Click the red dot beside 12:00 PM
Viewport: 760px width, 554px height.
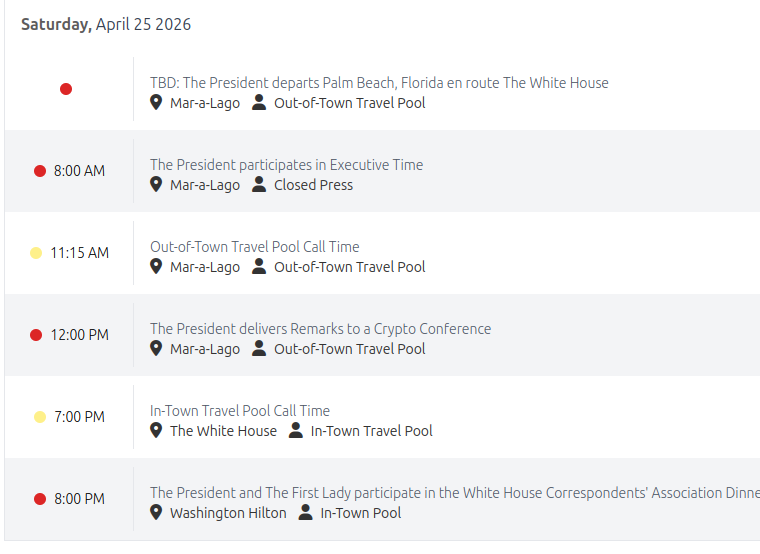tap(36, 335)
